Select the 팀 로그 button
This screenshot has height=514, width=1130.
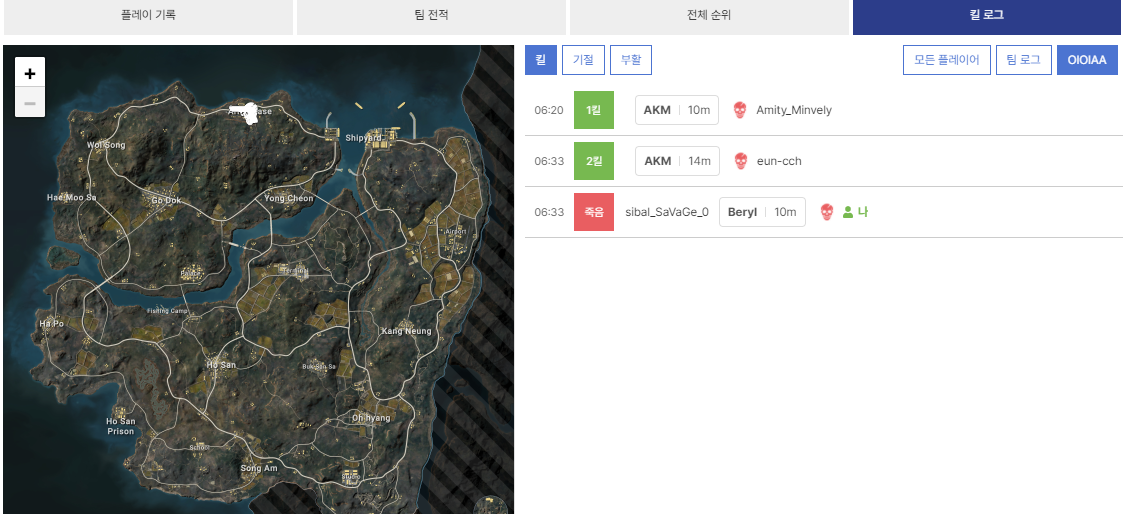1024,60
